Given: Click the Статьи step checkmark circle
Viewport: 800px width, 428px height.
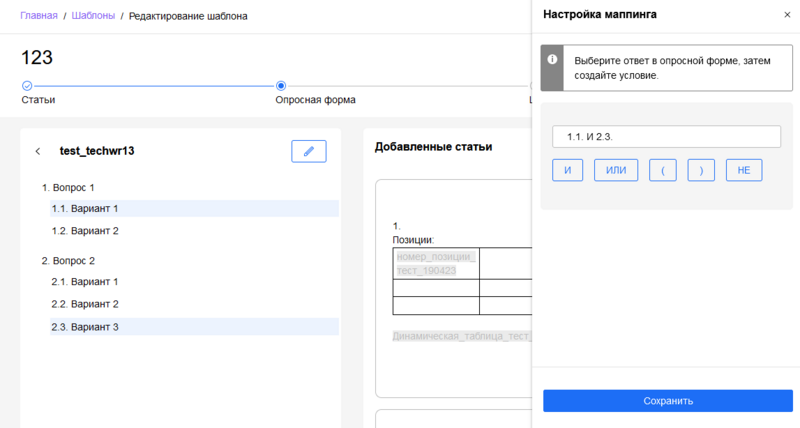Looking at the screenshot, I should tap(27, 86).
